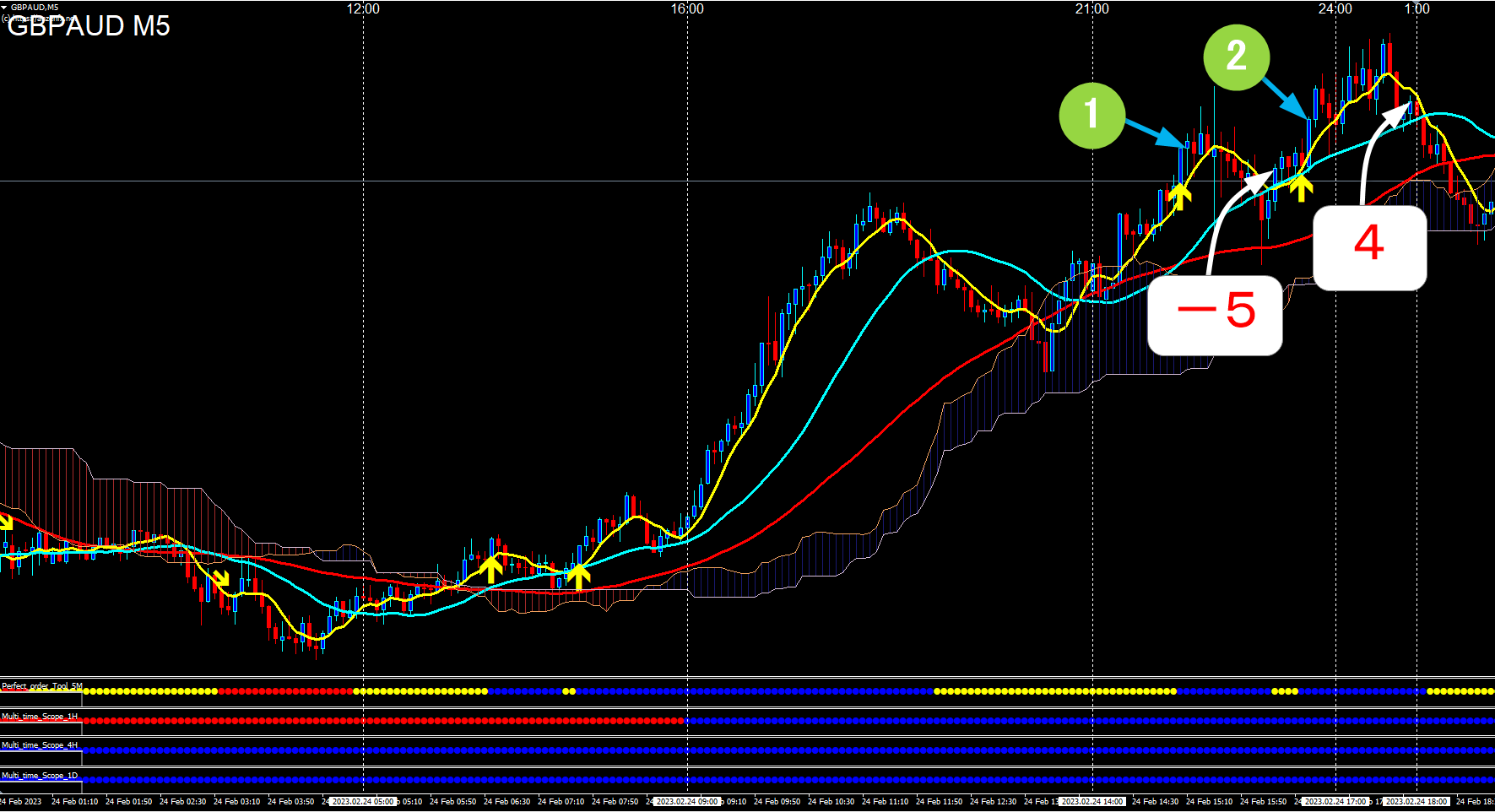Click the 16:00 vertical line time label

coord(687,8)
